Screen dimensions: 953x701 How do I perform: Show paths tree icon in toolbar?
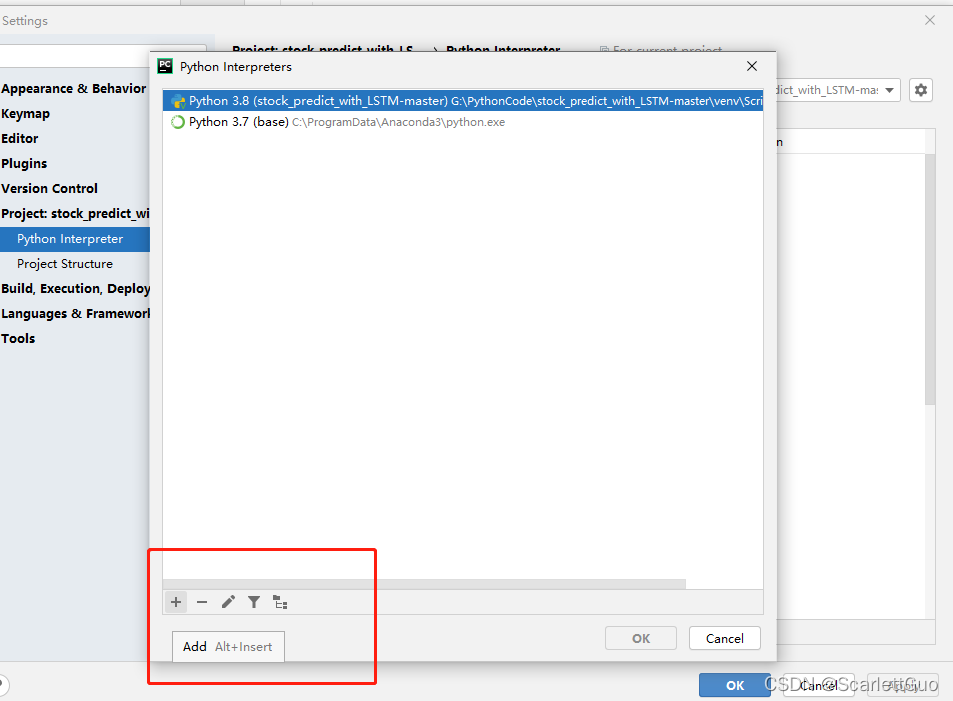(280, 602)
